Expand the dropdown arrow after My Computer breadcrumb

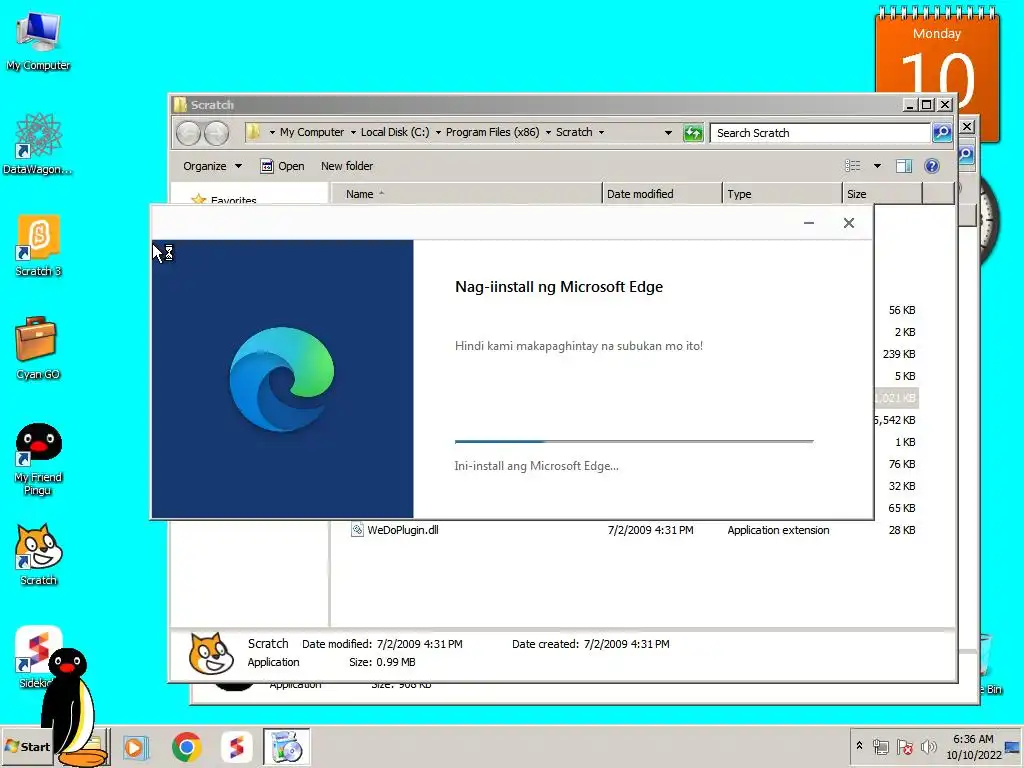coord(353,133)
